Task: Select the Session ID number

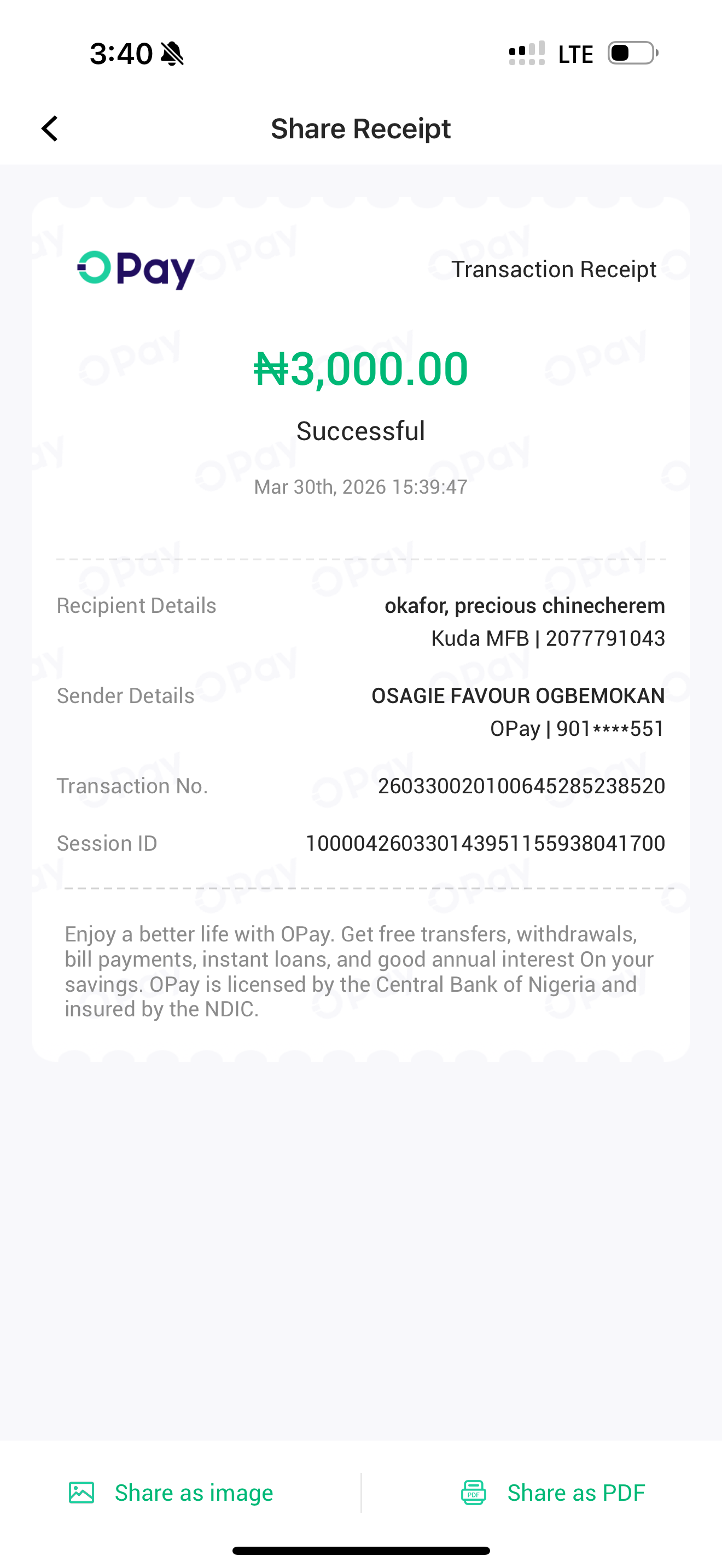Action: pyautogui.click(x=485, y=843)
